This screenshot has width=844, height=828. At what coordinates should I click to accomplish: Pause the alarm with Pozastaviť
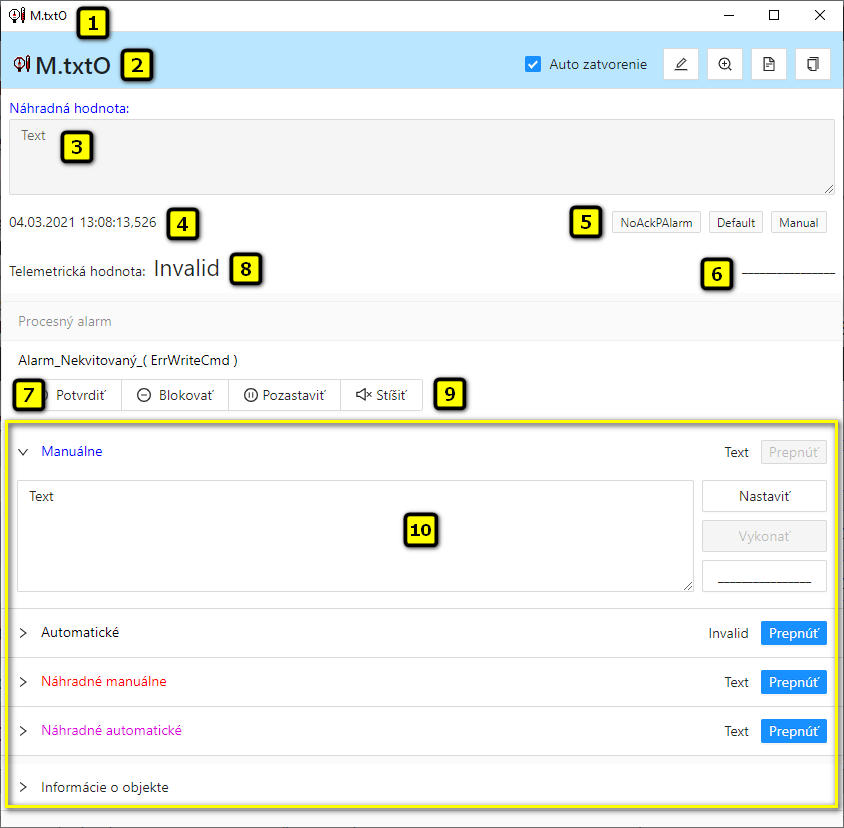(x=285, y=395)
